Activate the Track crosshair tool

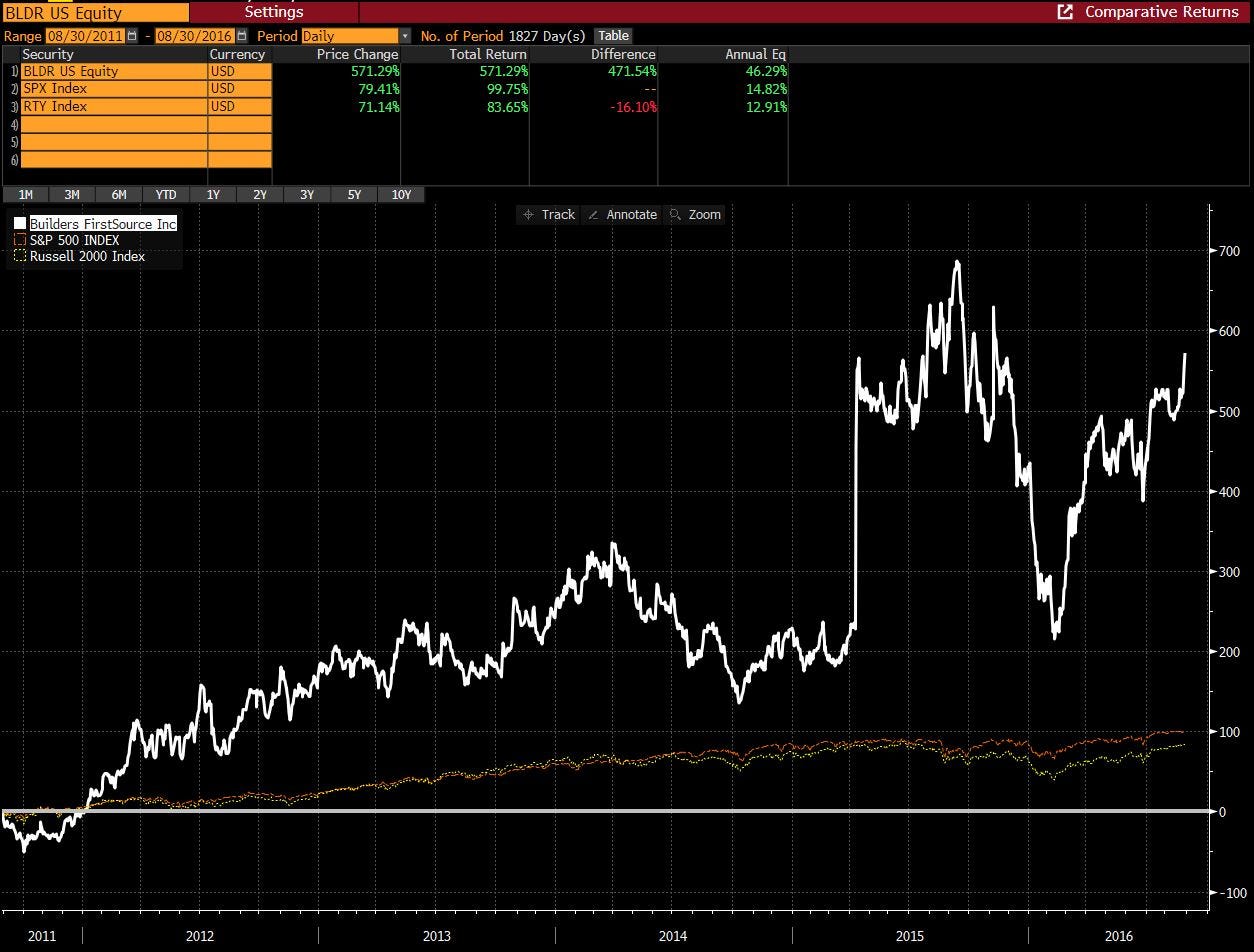[x=549, y=214]
